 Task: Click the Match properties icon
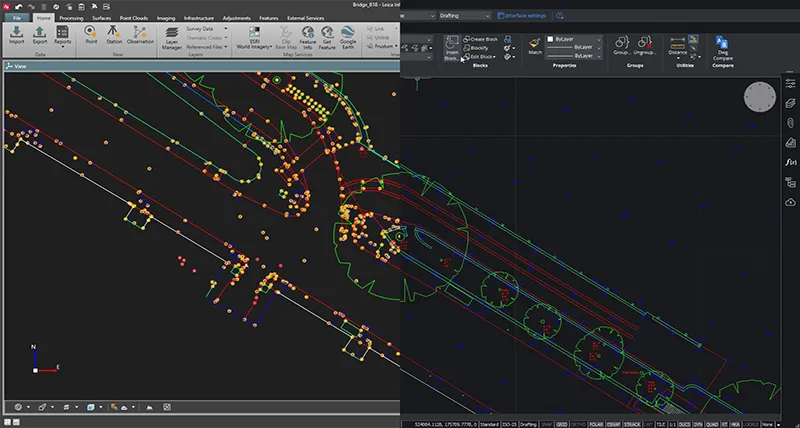pyautogui.click(x=535, y=44)
